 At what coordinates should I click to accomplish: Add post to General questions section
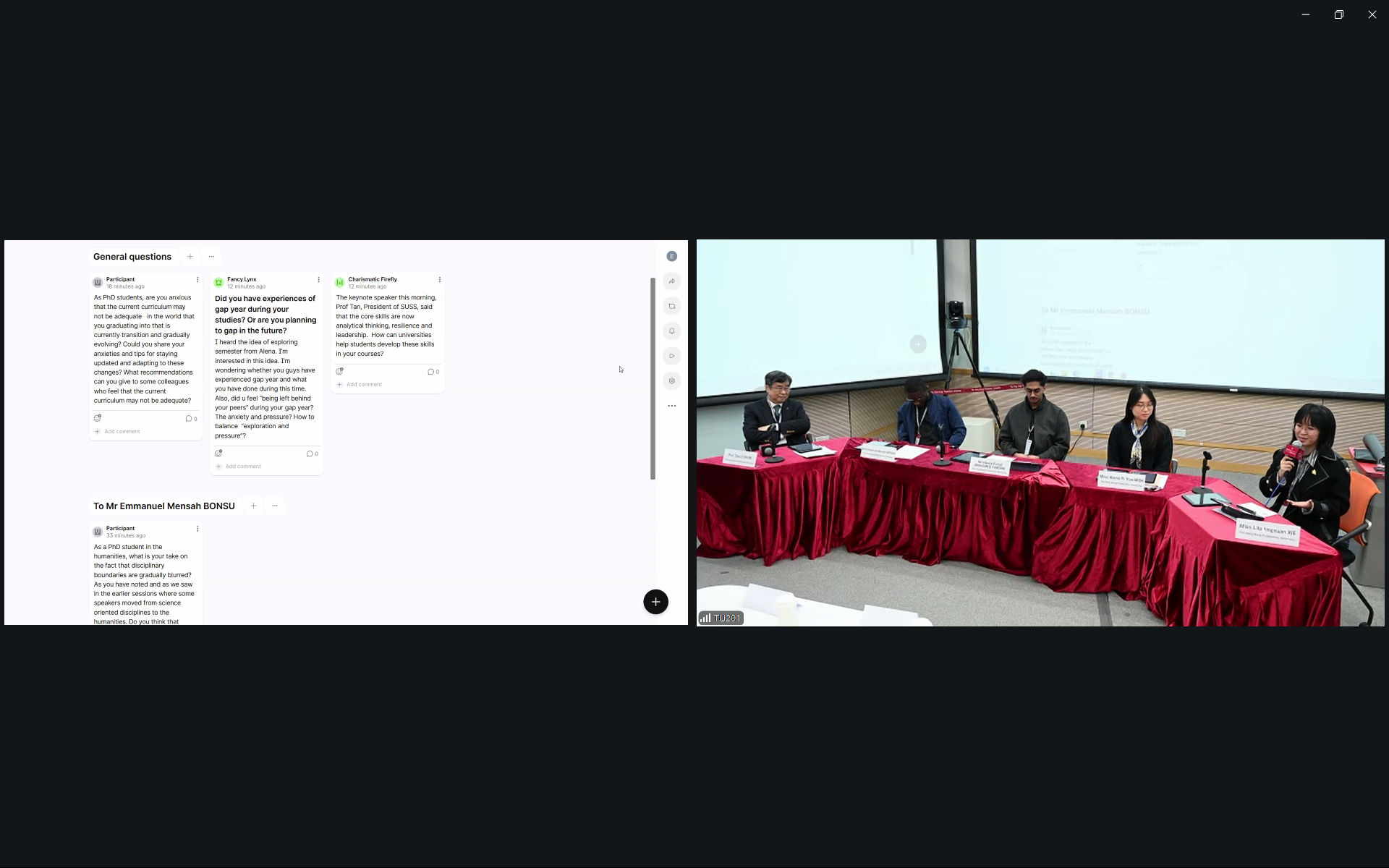coord(190,257)
